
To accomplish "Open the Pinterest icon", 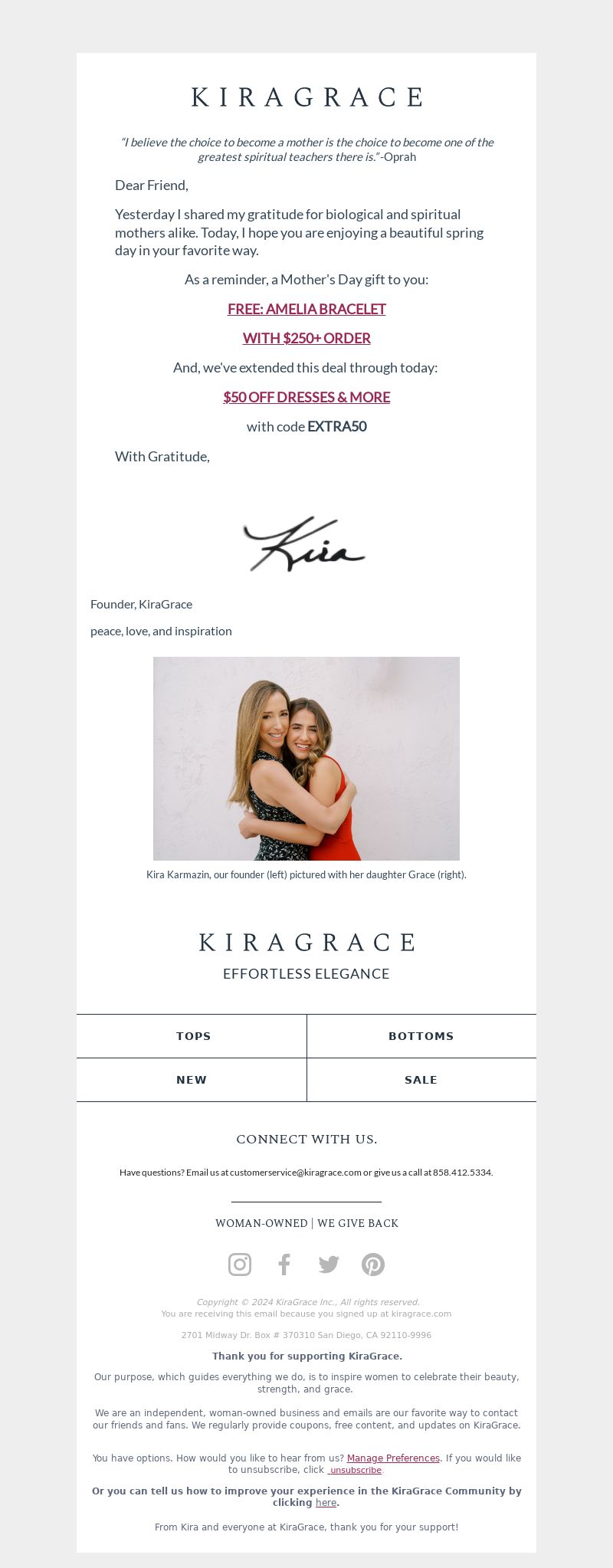I will click(x=373, y=1265).
